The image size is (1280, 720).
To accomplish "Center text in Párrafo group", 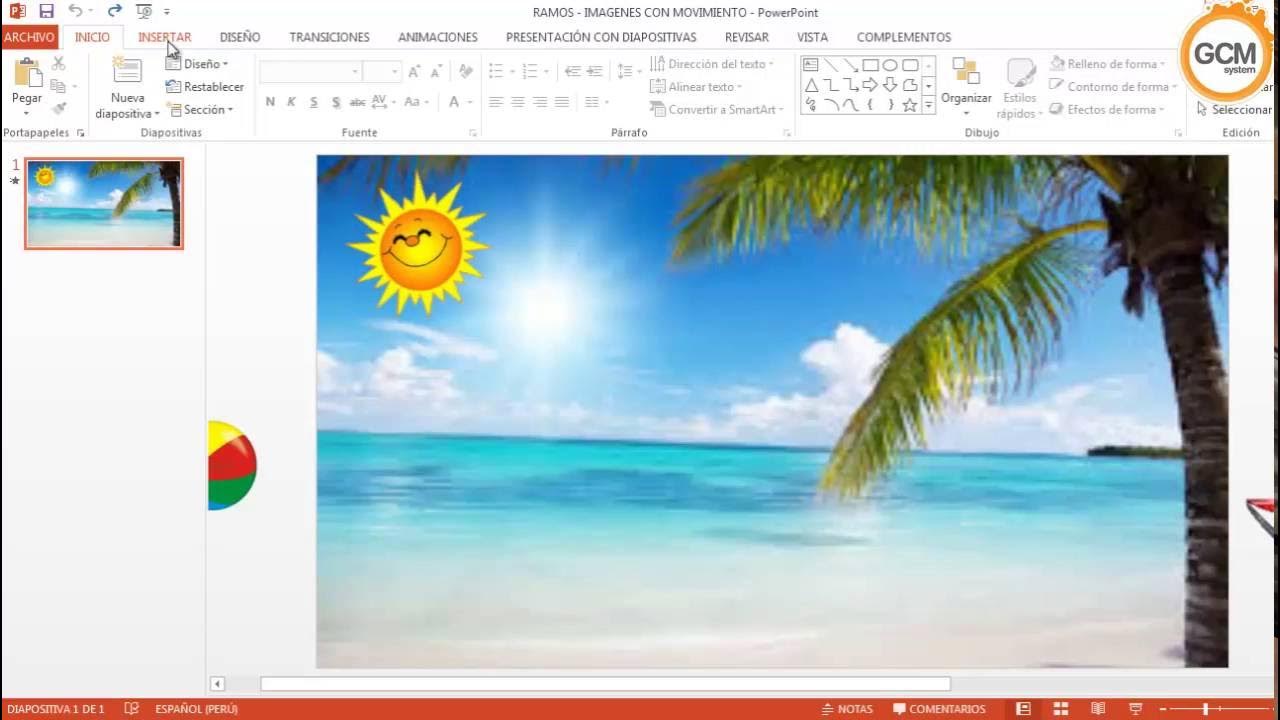I will (x=517, y=102).
